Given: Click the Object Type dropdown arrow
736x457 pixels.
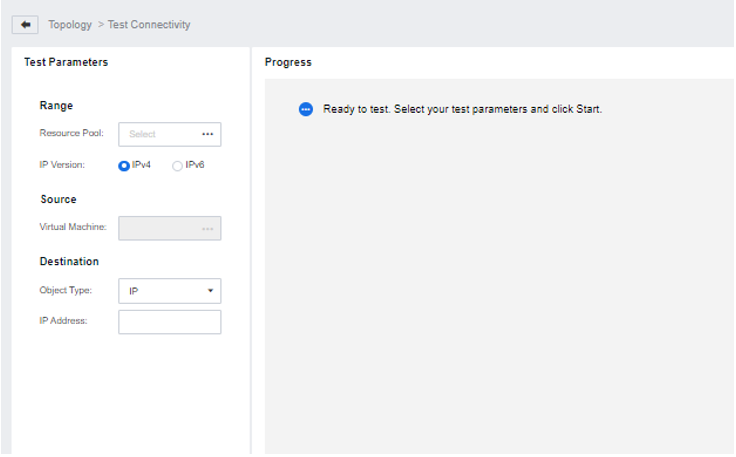Looking at the screenshot, I should [210, 291].
